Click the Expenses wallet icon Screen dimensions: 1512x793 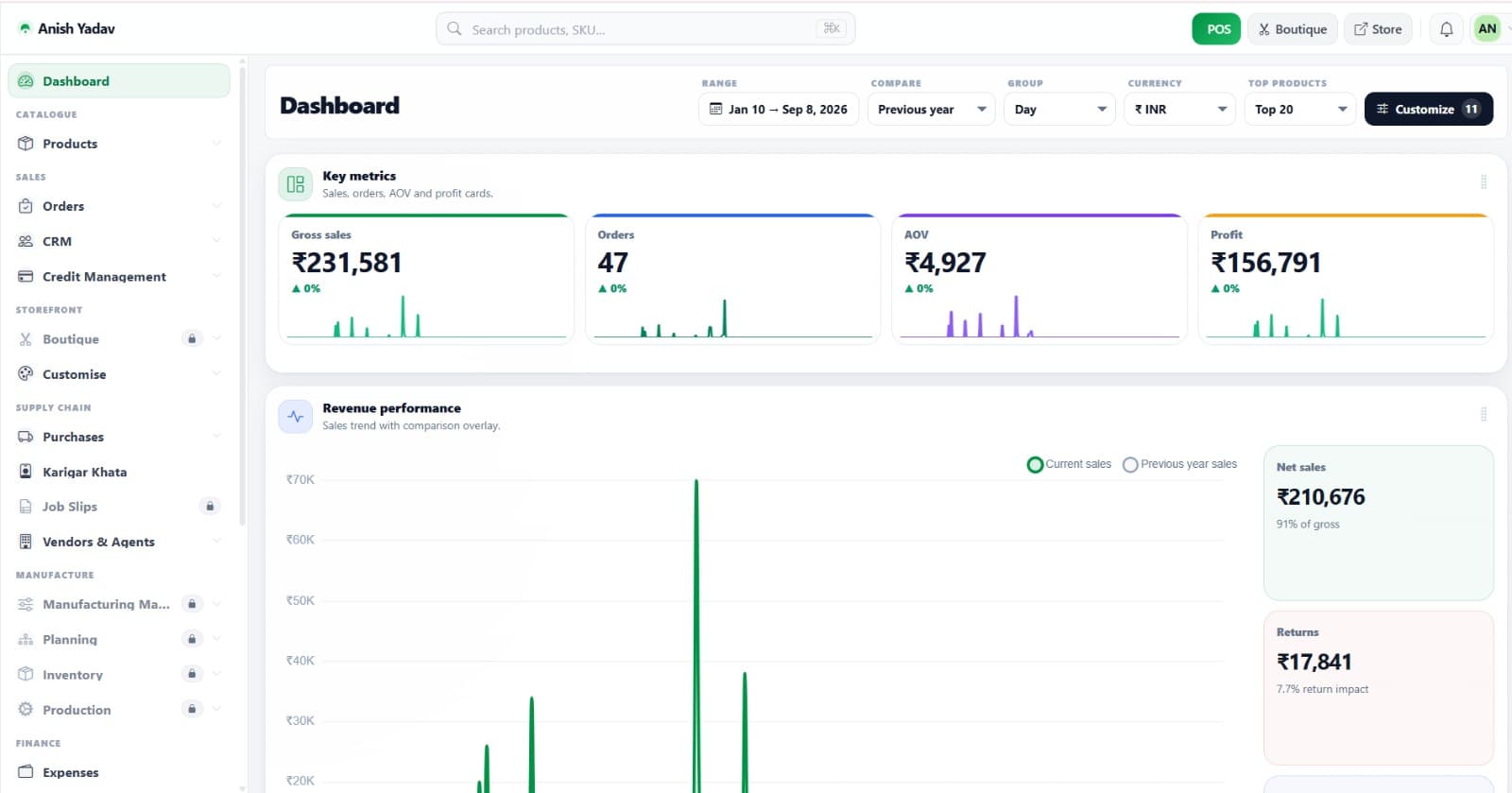(26, 772)
